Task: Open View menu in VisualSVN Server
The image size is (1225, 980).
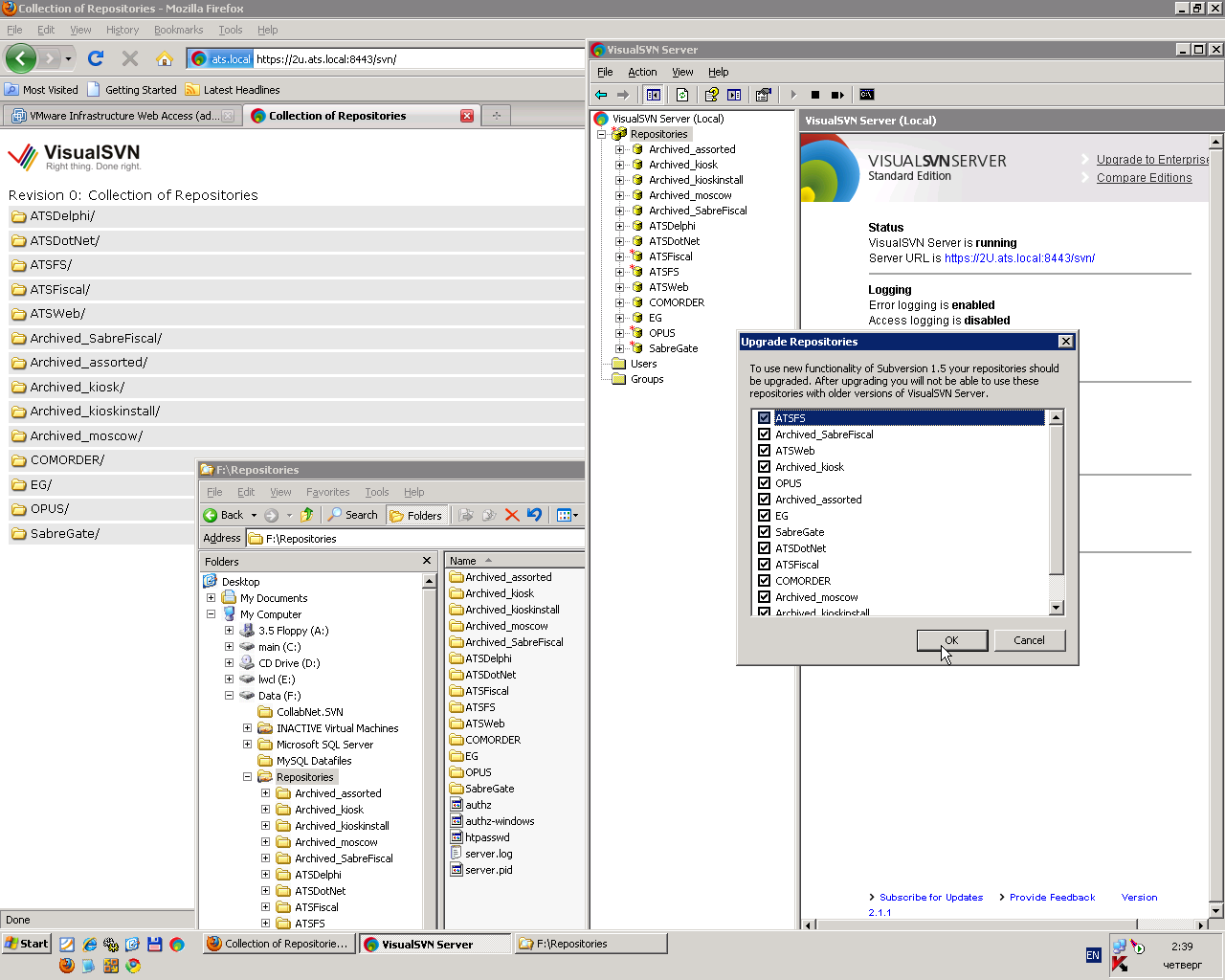Action: pyautogui.click(x=682, y=72)
